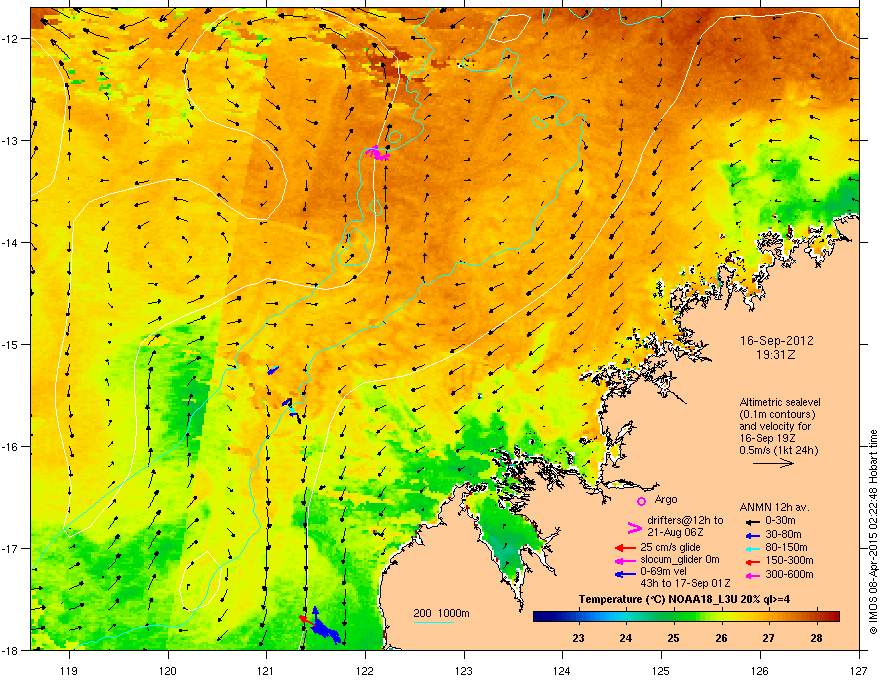Image resolution: width=880 pixels, height=680 pixels.
Task: Click the 'Altimetric sealevel' caption text
Action: coord(780,402)
